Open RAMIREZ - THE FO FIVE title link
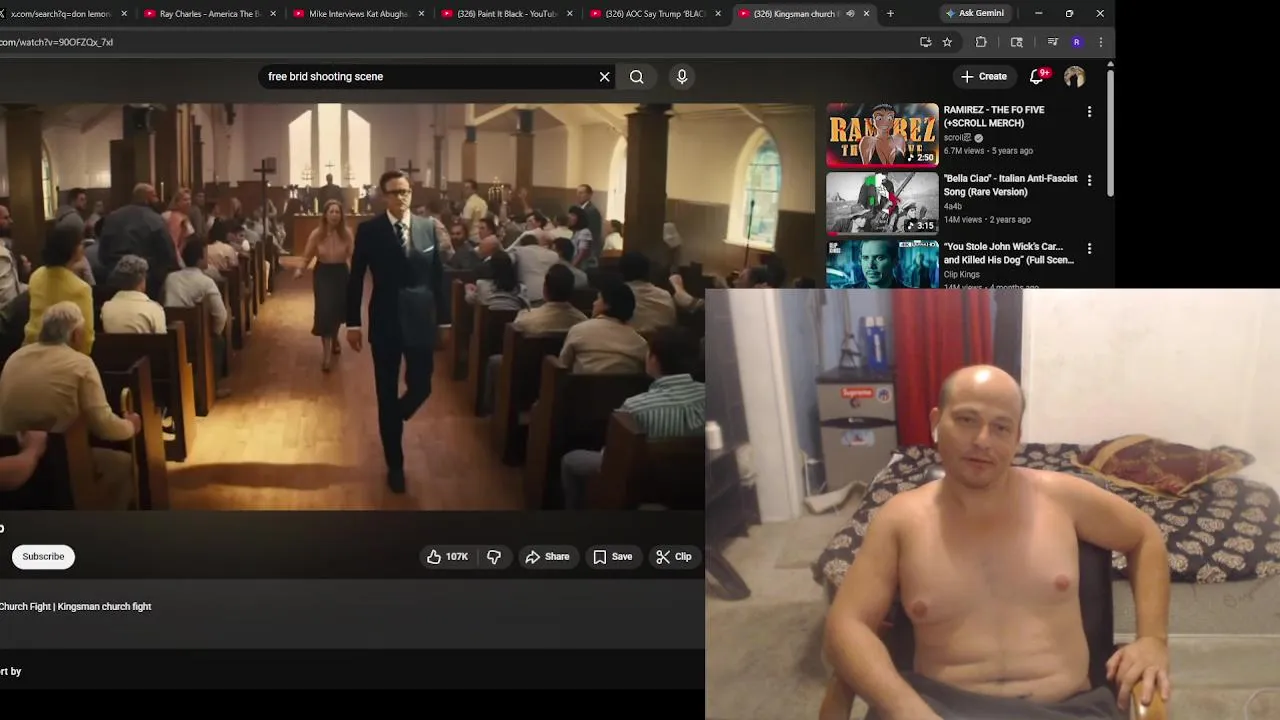Image resolution: width=1280 pixels, height=720 pixels. [x=994, y=116]
